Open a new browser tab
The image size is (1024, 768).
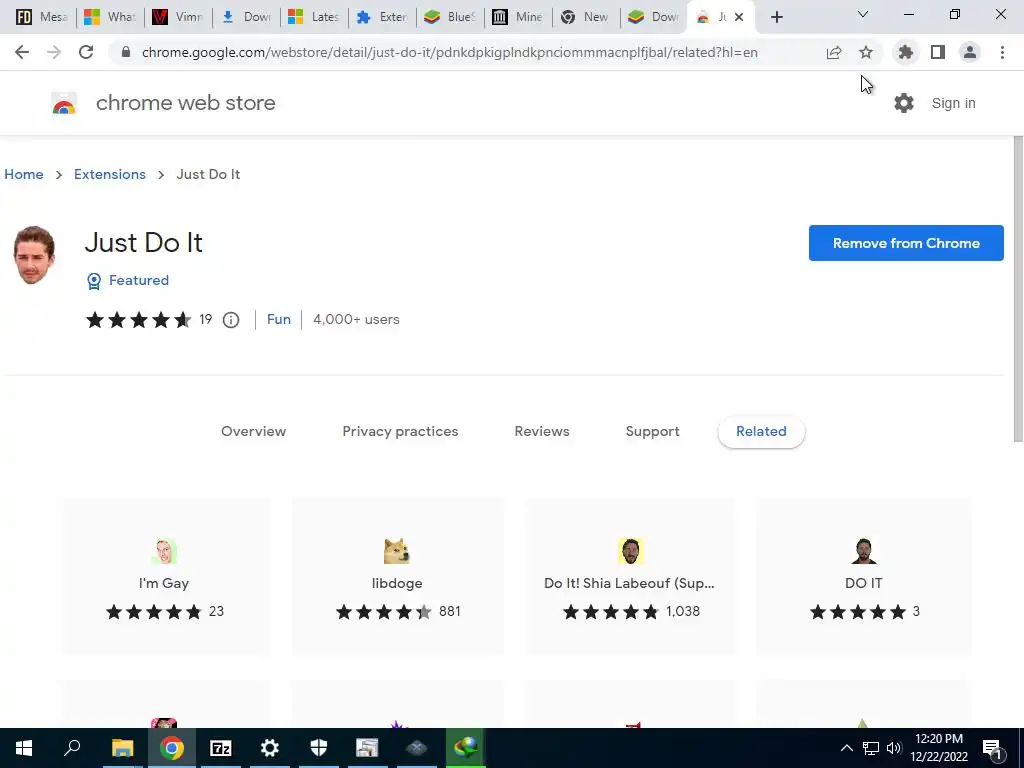pos(776,17)
